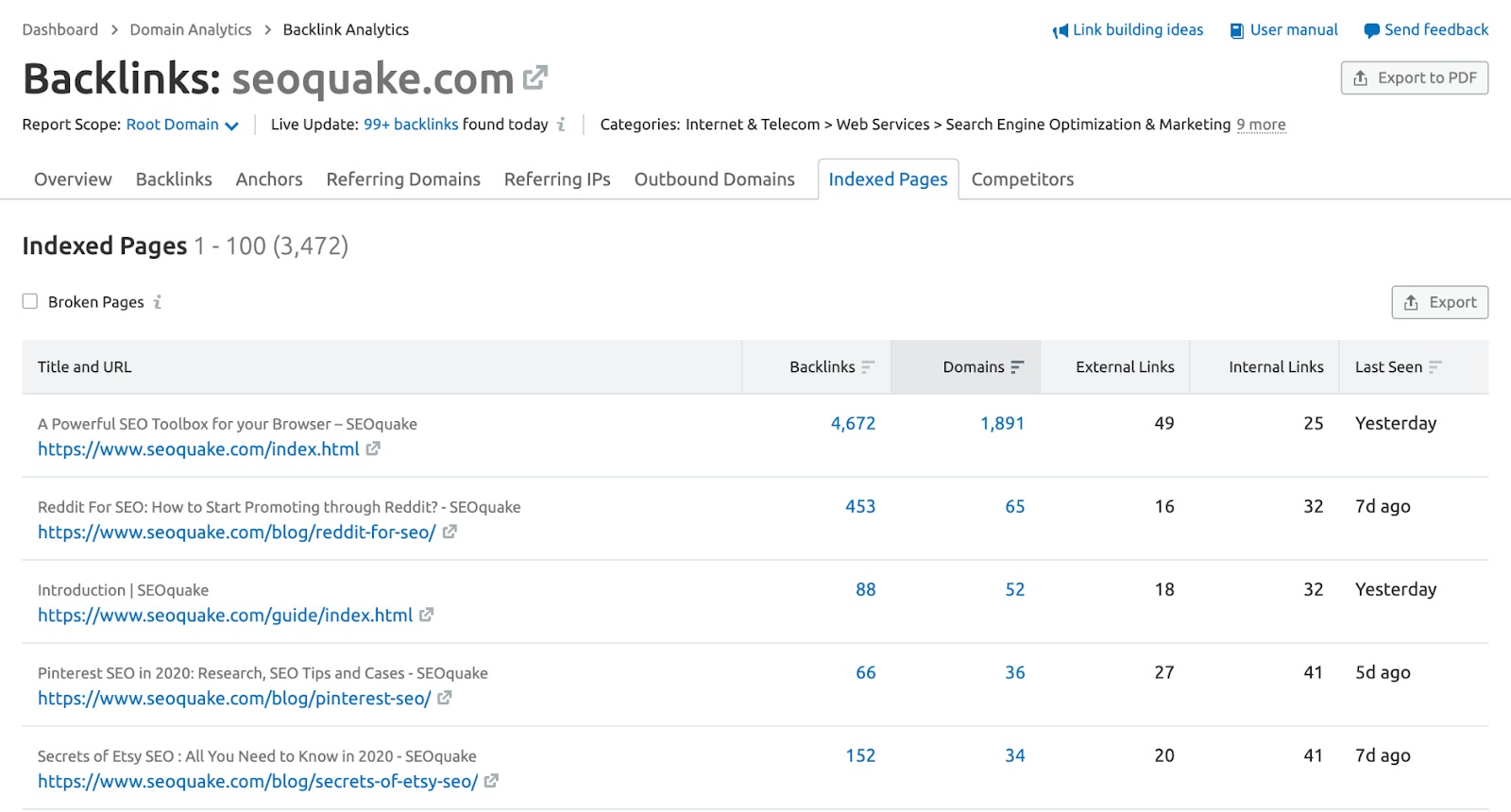The image size is (1511, 812).
Task: Enable the Broken Pages checkbox
Action: point(30,301)
